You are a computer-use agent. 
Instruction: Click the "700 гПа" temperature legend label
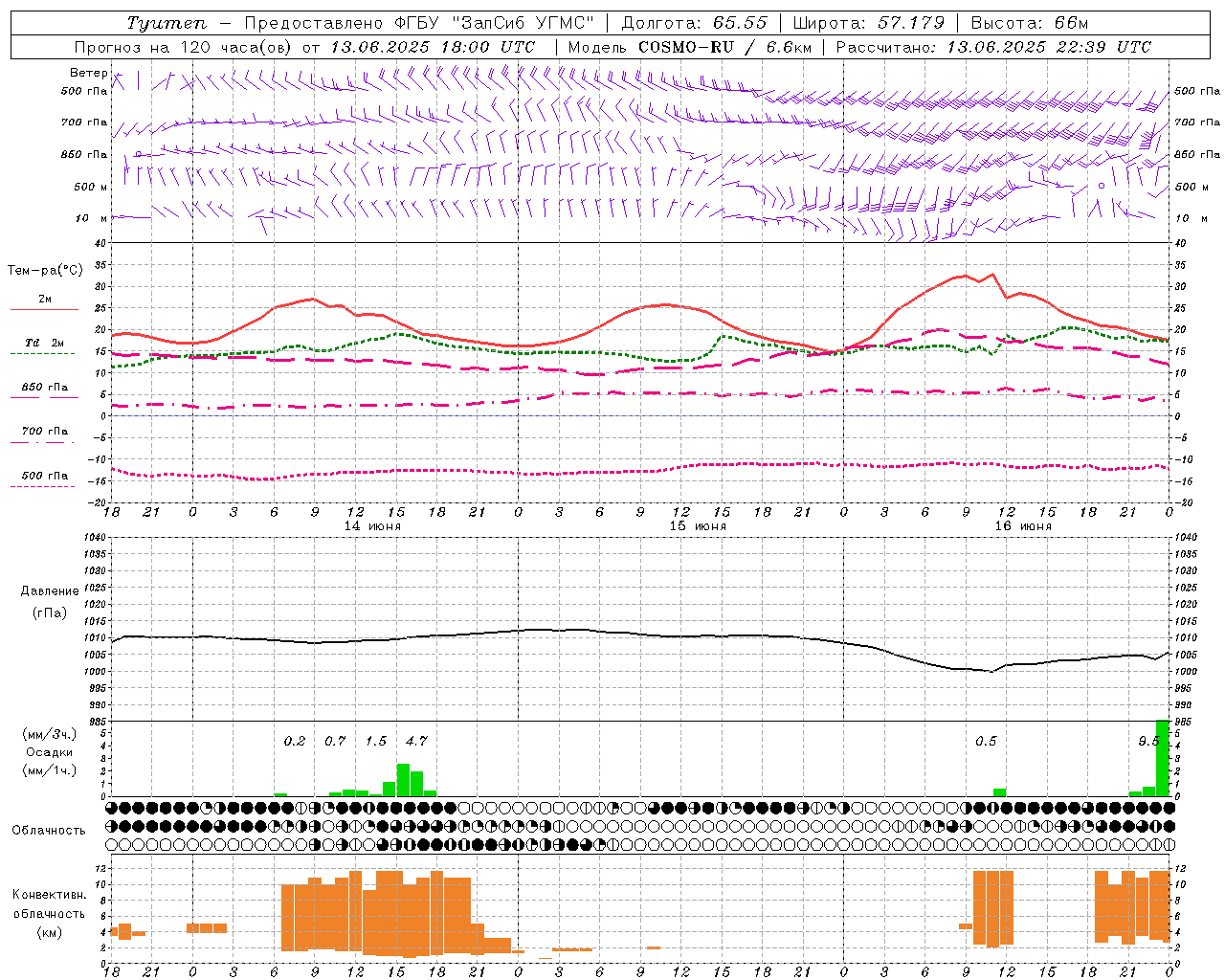point(45,431)
